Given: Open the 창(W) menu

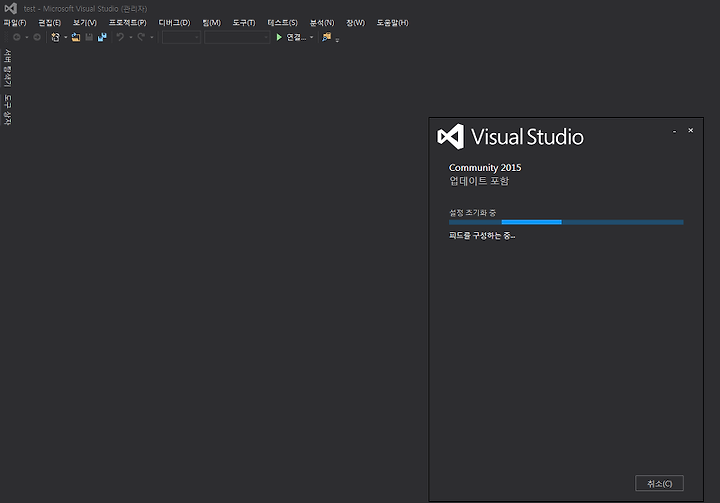Looking at the screenshot, I should pyautogui.click(x=355, y=23).
